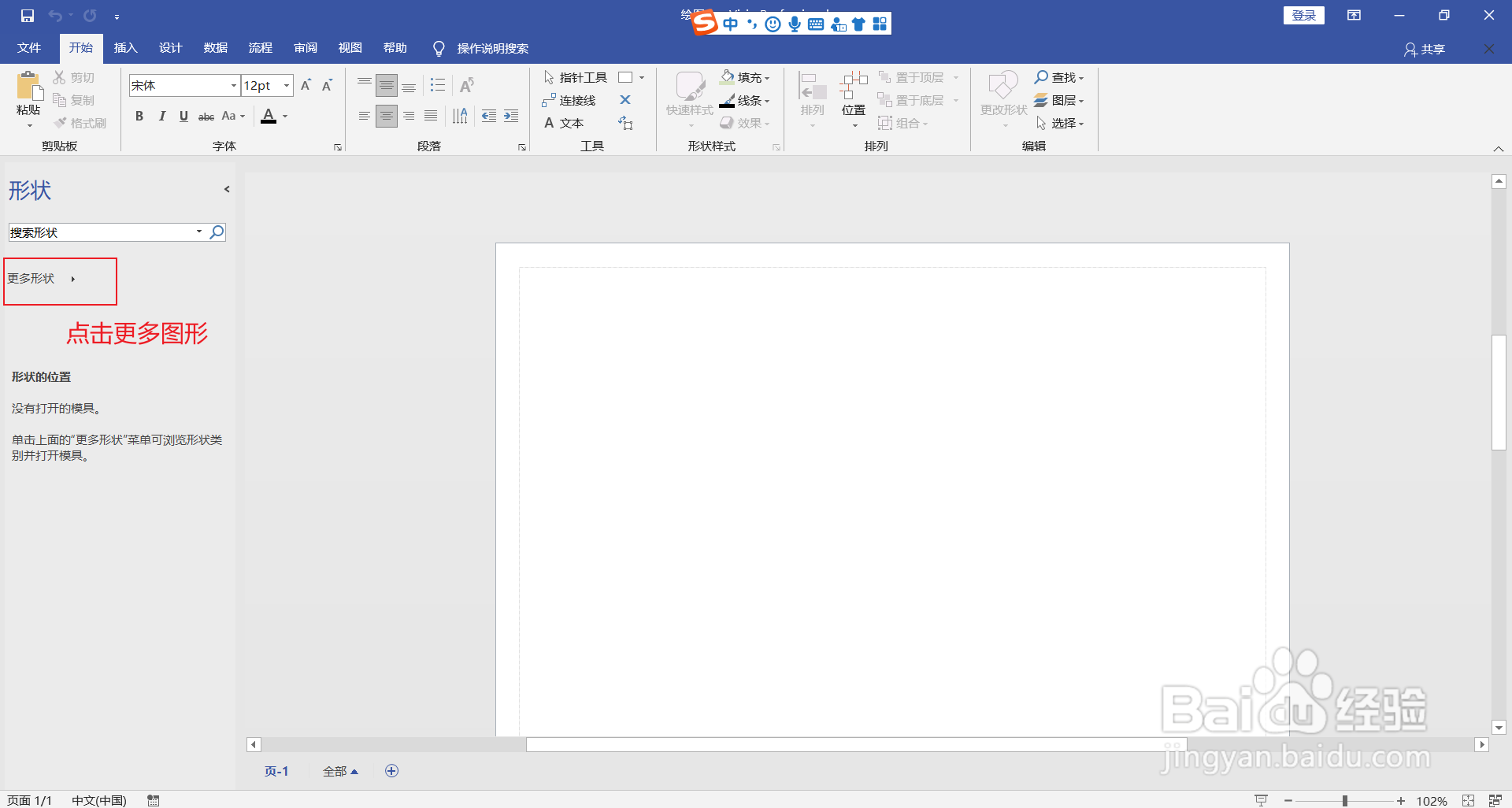1512x808 pixels.
Task: Click the ribbon display options icon
Action: pyautogui.click(x=1354, y=15)
